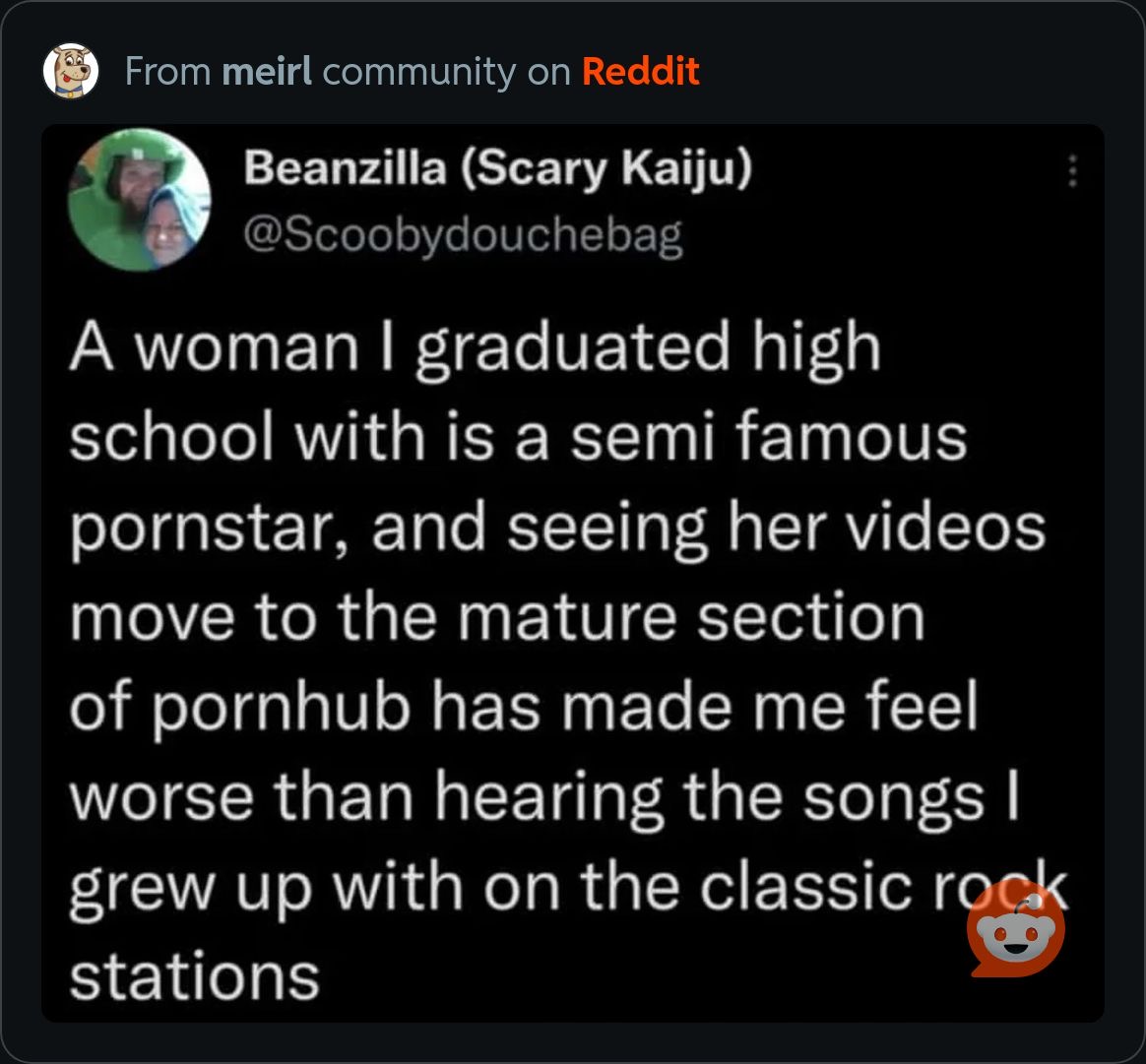Click the final word "stations"

(194, 976)
